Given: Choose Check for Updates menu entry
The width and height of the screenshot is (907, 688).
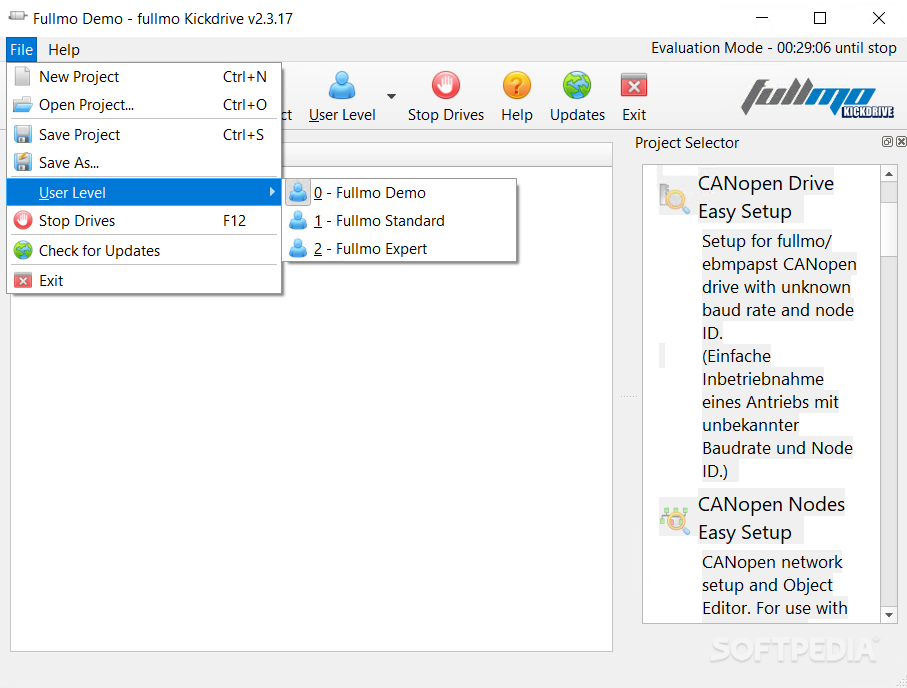Looking at the screenshot, I should (x=143, y=251).
